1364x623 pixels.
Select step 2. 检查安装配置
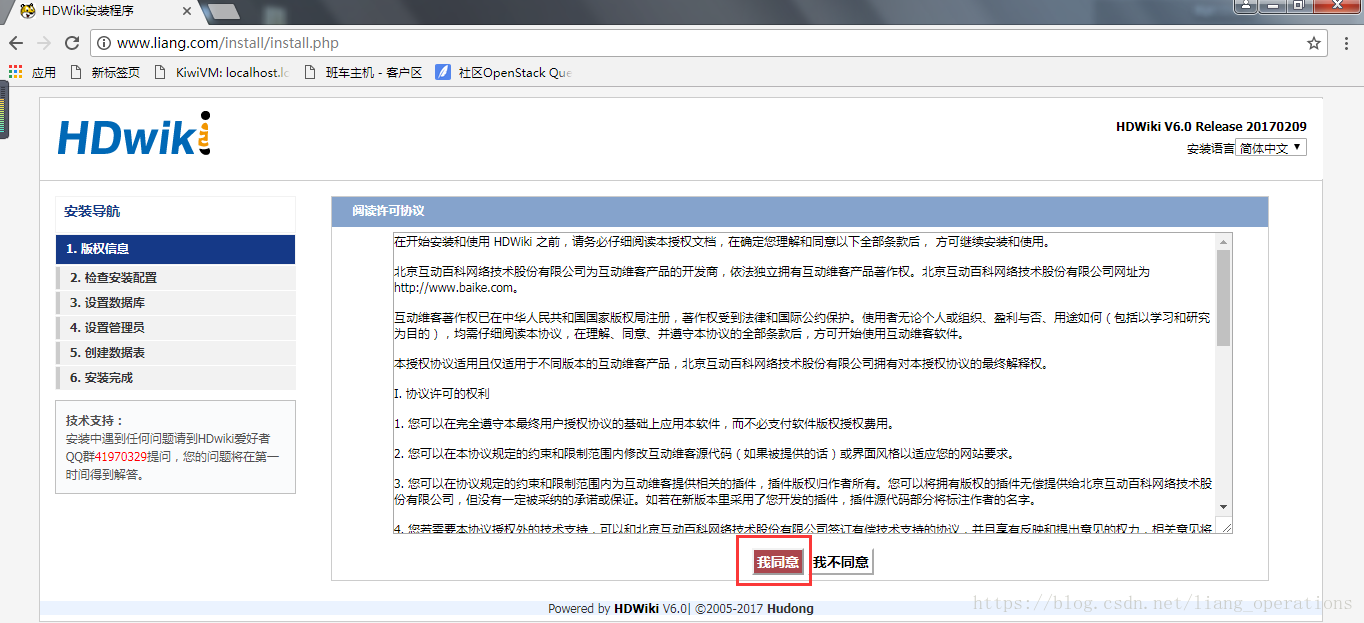(176, 277)
